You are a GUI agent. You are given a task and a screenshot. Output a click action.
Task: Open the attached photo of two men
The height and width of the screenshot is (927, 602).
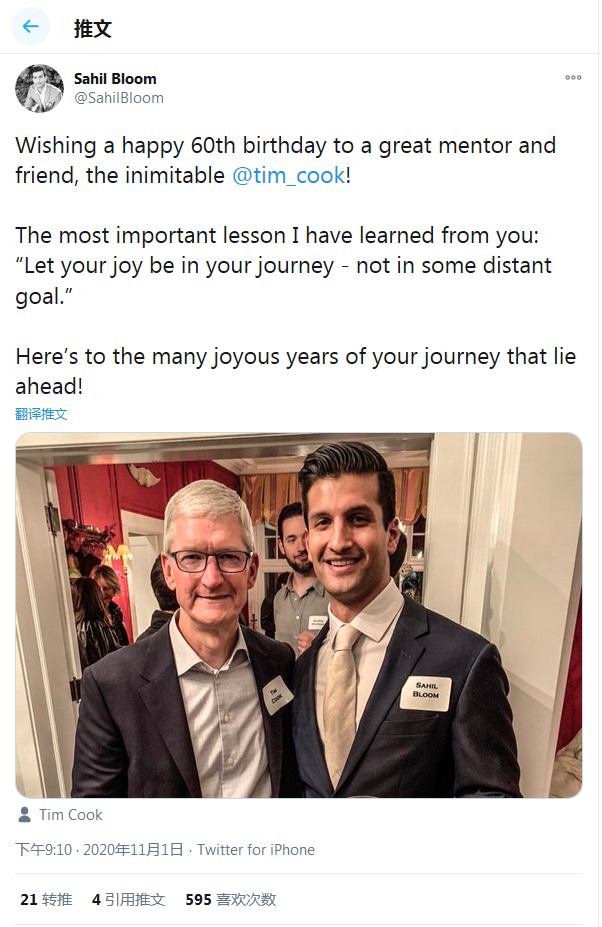point(299,615)
